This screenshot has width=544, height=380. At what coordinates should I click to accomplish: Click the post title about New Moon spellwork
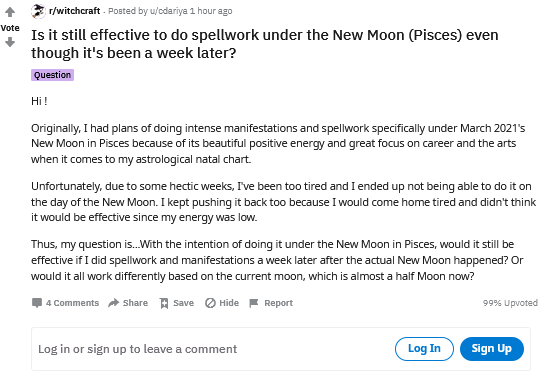tap(265, 44)
